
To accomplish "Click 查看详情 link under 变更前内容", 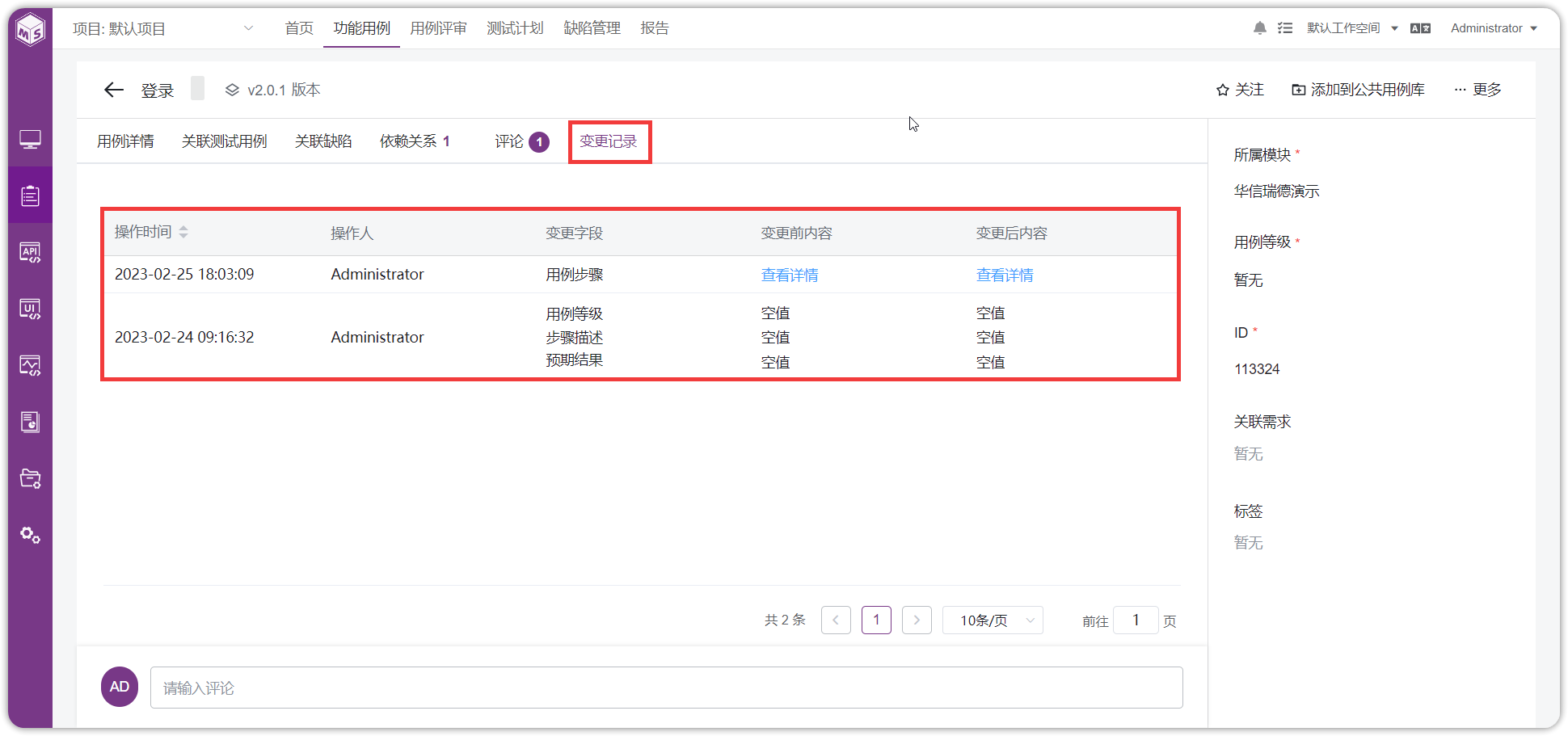I will click(x=790, y=275).
